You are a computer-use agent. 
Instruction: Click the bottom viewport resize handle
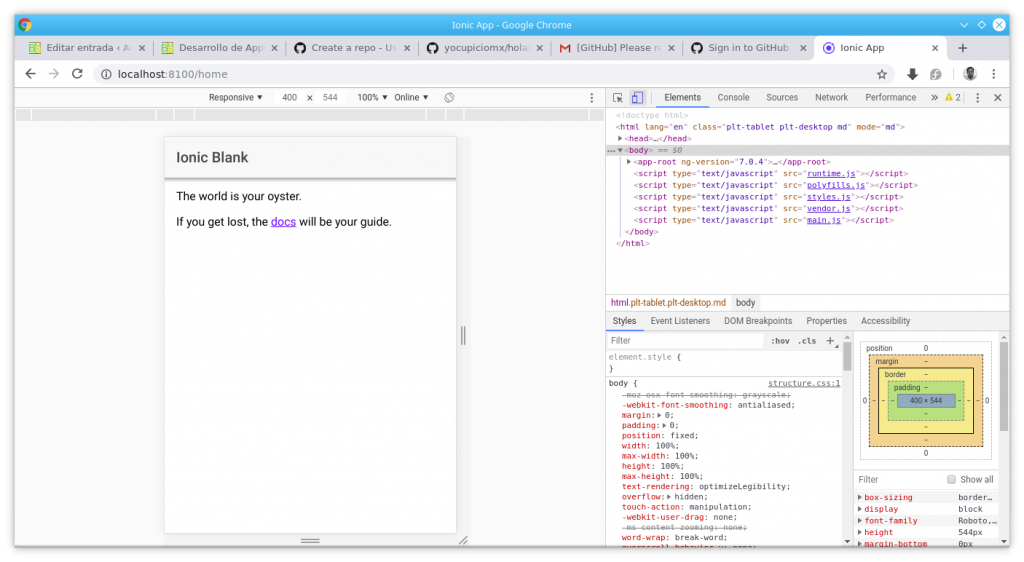tap(310, 540)
